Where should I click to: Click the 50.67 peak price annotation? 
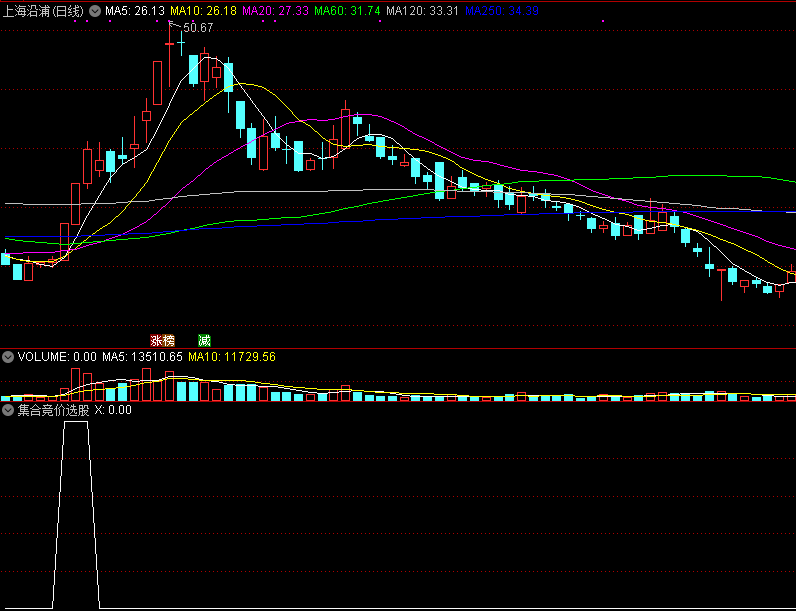pos(198,28)
